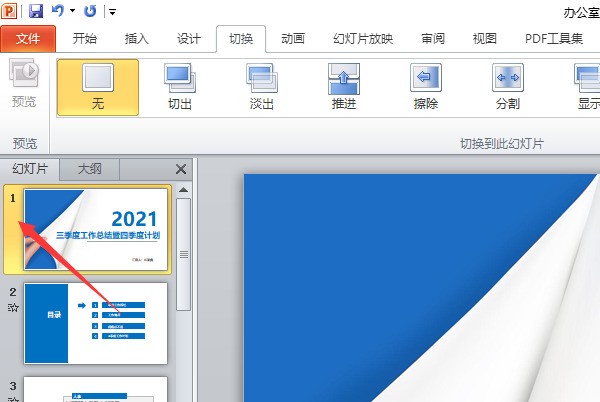600x402 pixels.
Task: Select the 切出 transition effect
Action: [179, 86]
